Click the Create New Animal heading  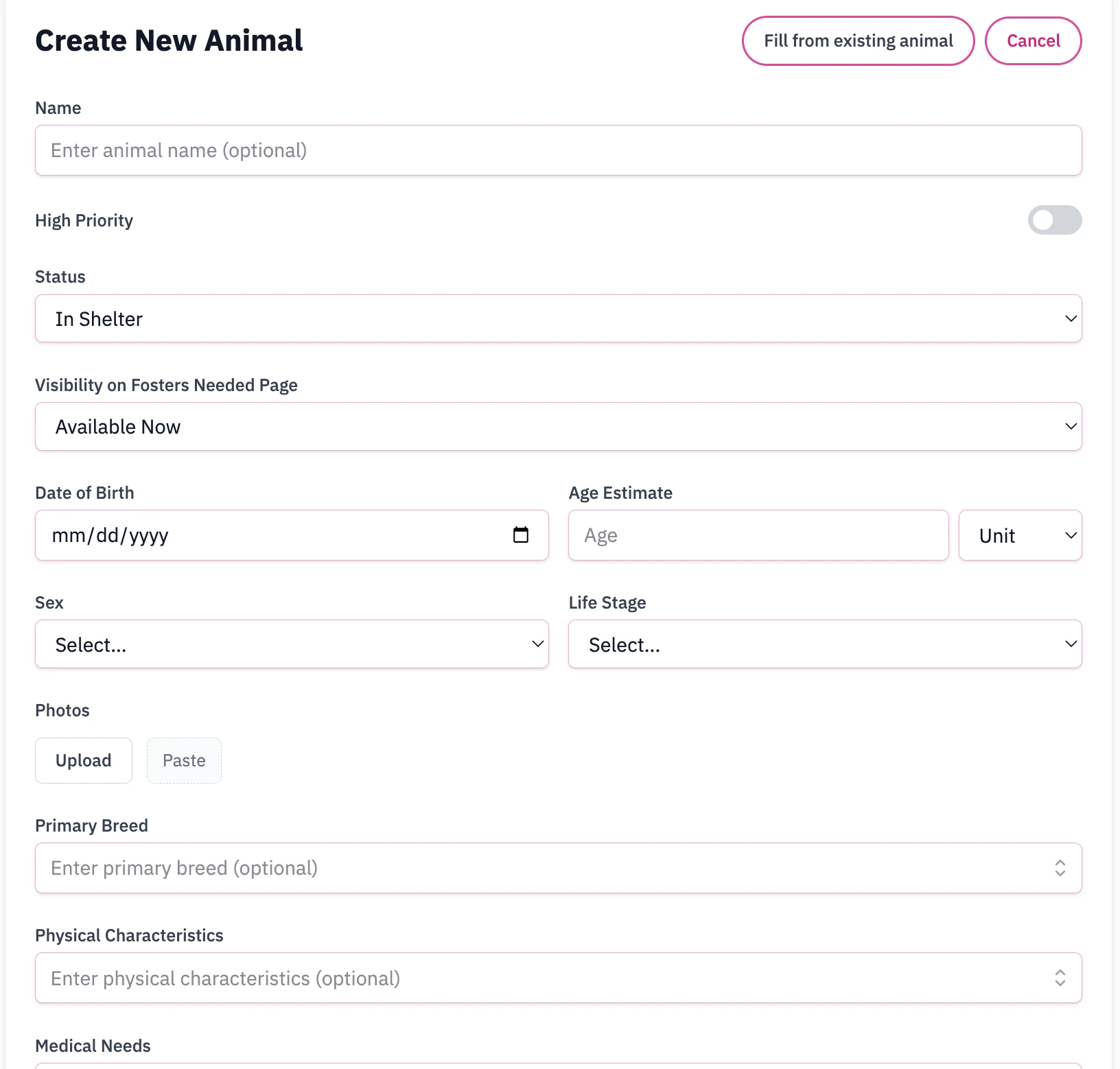[x=169, y=40]
